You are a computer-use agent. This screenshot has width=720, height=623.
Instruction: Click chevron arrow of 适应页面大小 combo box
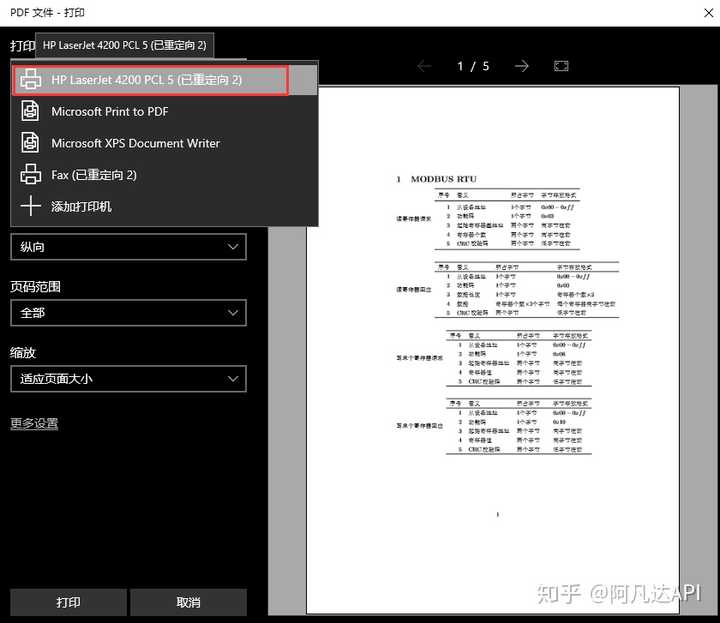(233, 379)
